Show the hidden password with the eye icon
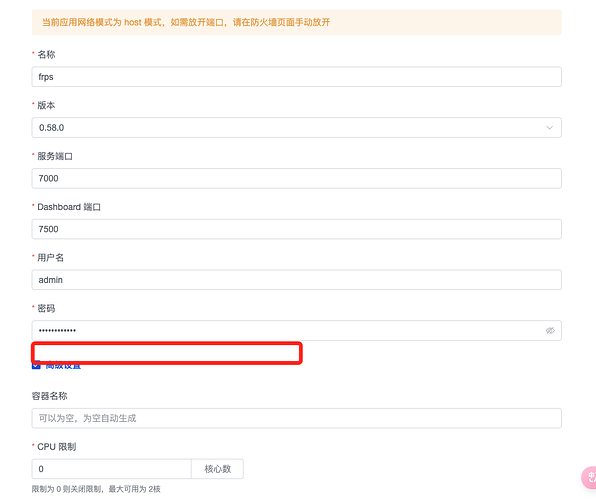596x500 pixels. click(x=550, y=330)
